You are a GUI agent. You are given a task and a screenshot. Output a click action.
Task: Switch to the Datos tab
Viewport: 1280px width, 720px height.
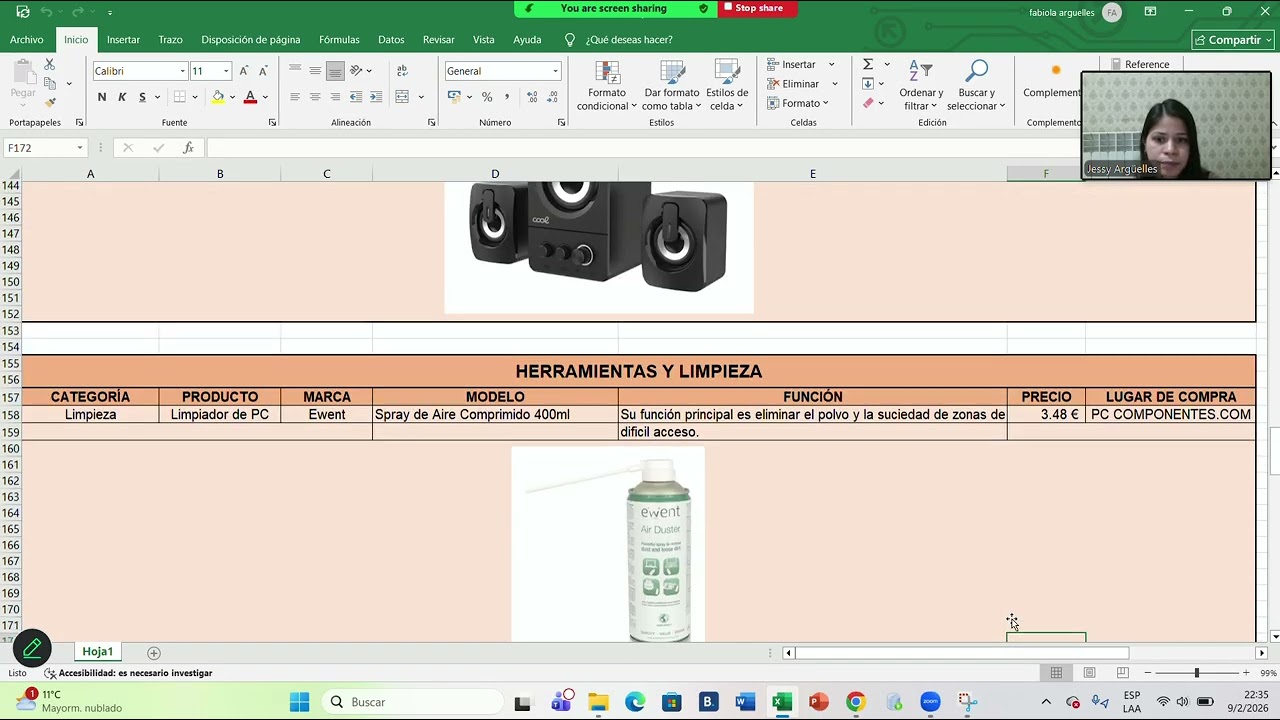391,40
